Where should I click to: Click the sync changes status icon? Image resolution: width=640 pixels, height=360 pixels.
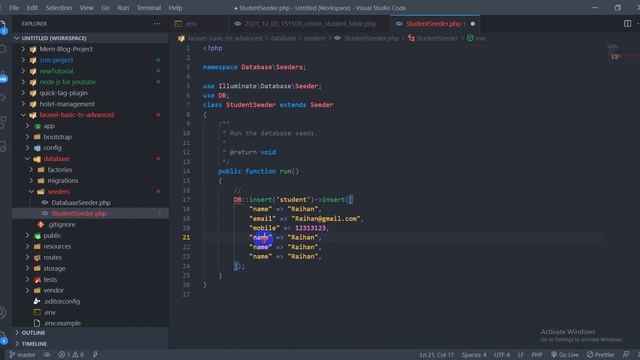pyautogui.click(x=47, y=355)
